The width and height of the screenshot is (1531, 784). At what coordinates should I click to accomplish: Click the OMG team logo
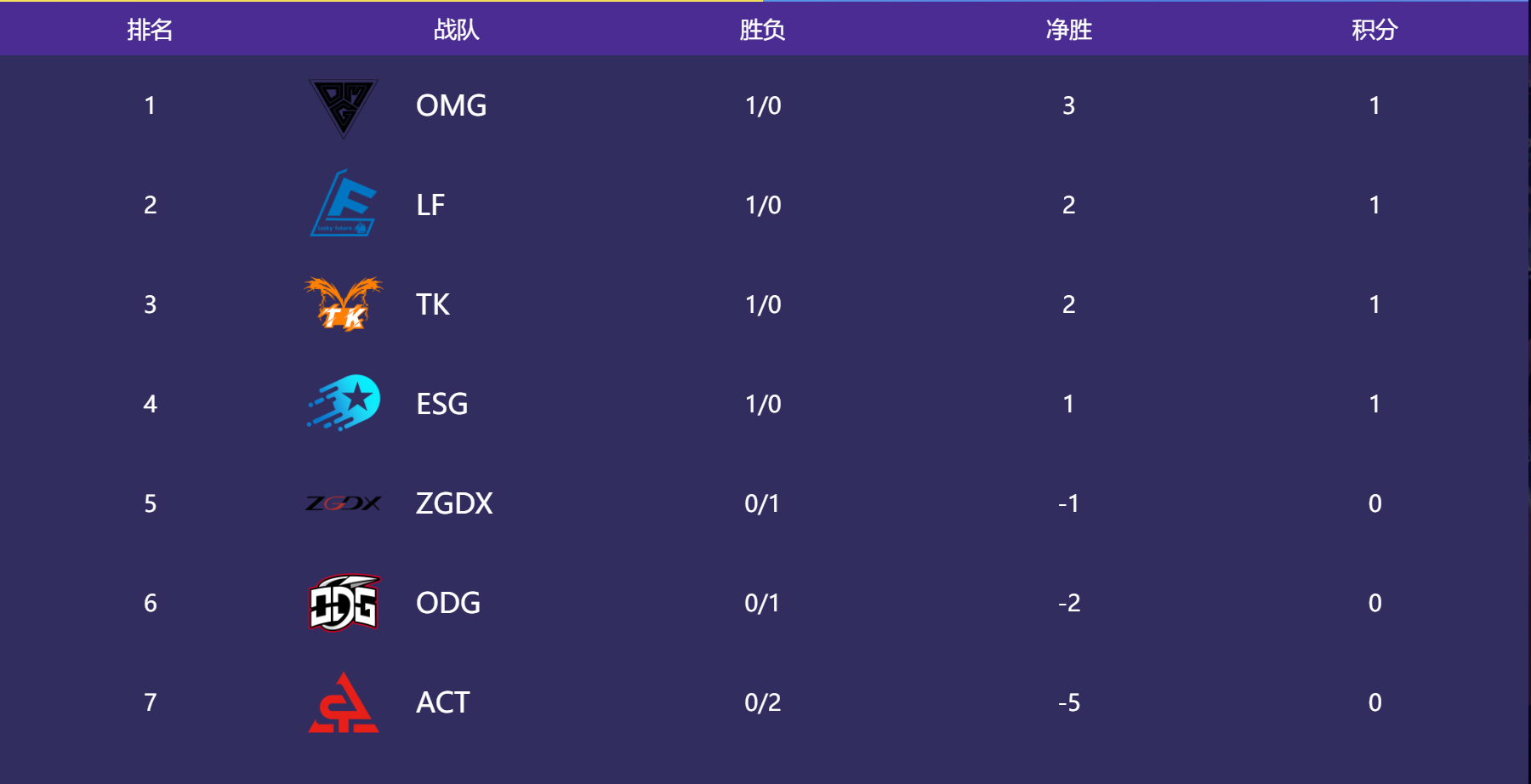coord(344,108)
